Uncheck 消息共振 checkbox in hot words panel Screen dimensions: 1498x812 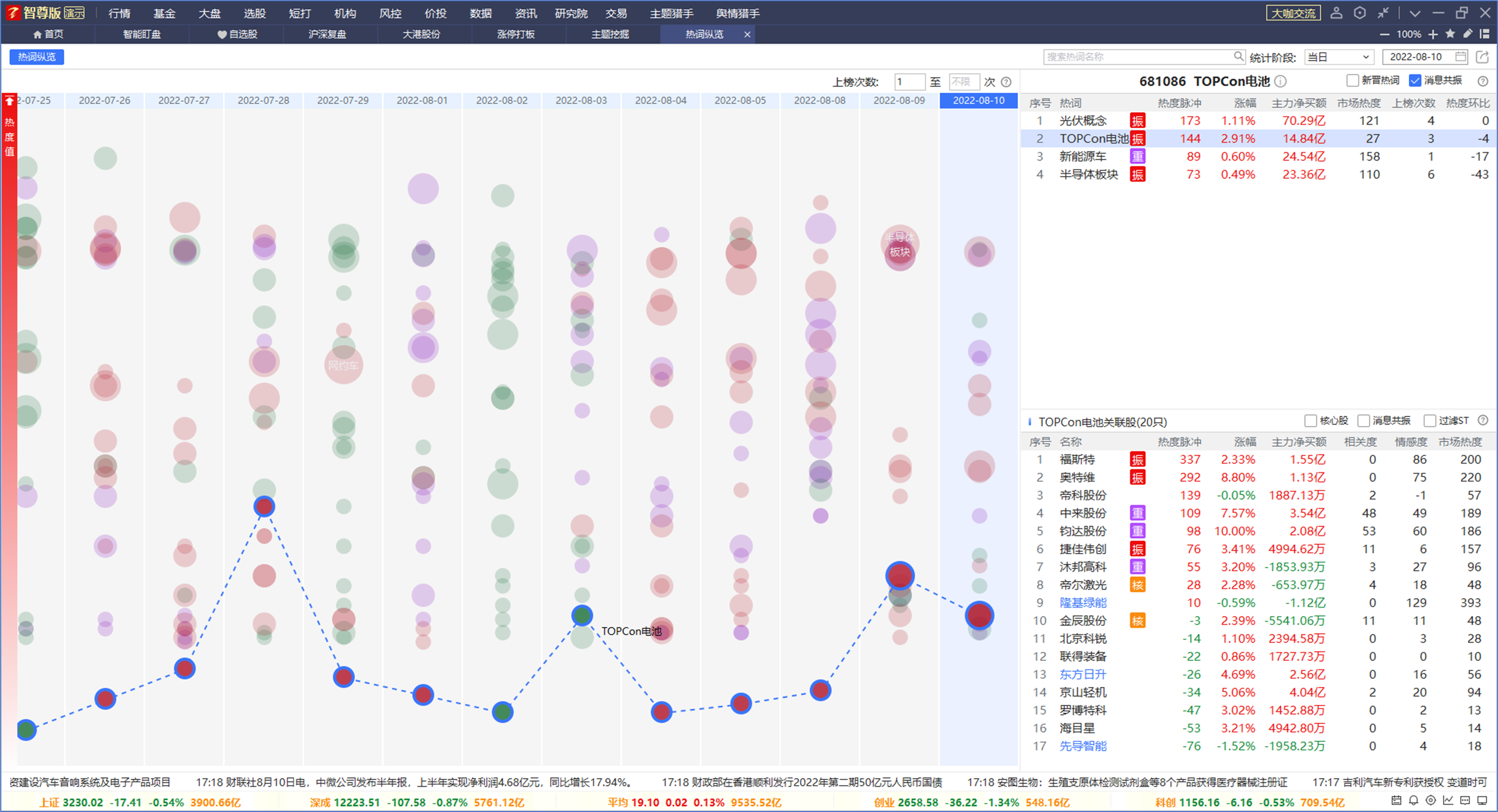1415,80
